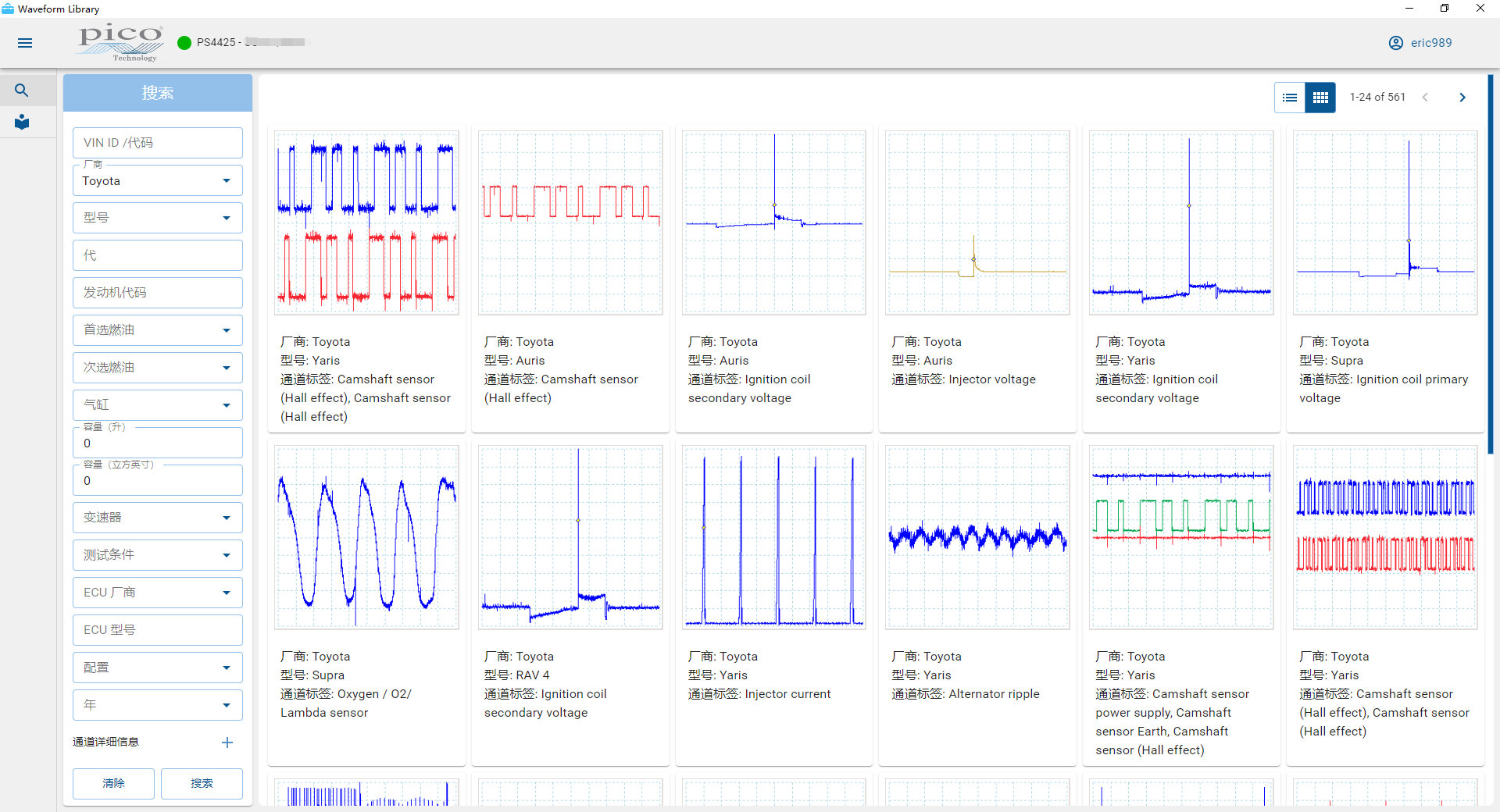Open Yaris Alternator ripple waveform thumbnail
Screen dimensions: 1500x812
pos(977,537)
